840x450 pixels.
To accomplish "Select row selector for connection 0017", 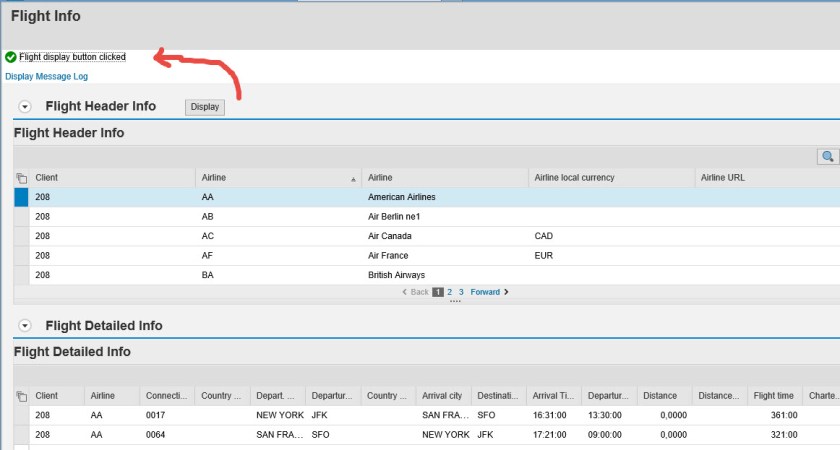I will pos(21,415).
